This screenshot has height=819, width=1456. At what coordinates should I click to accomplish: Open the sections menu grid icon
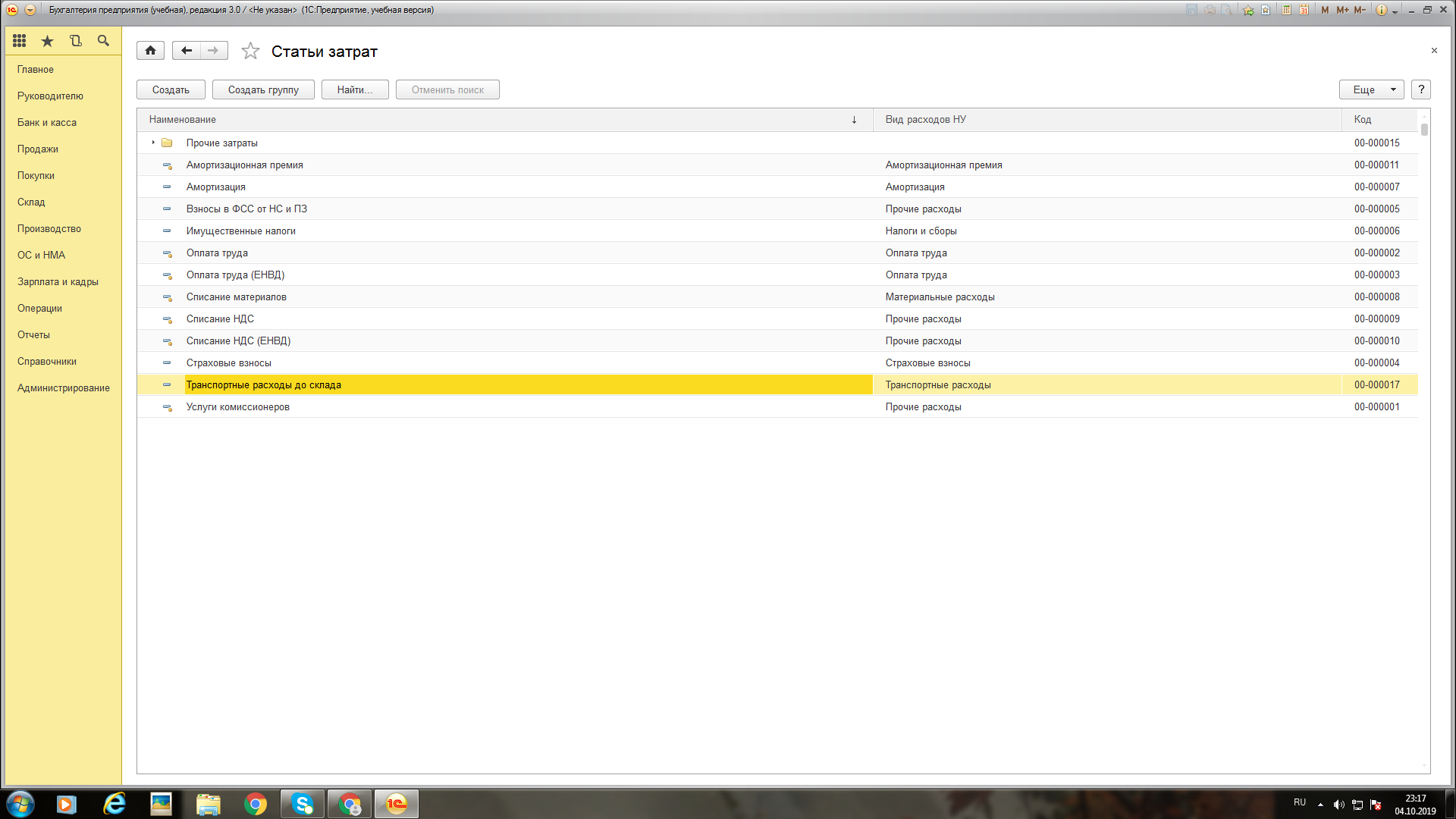pyautogui.click(x=20, y=41)
